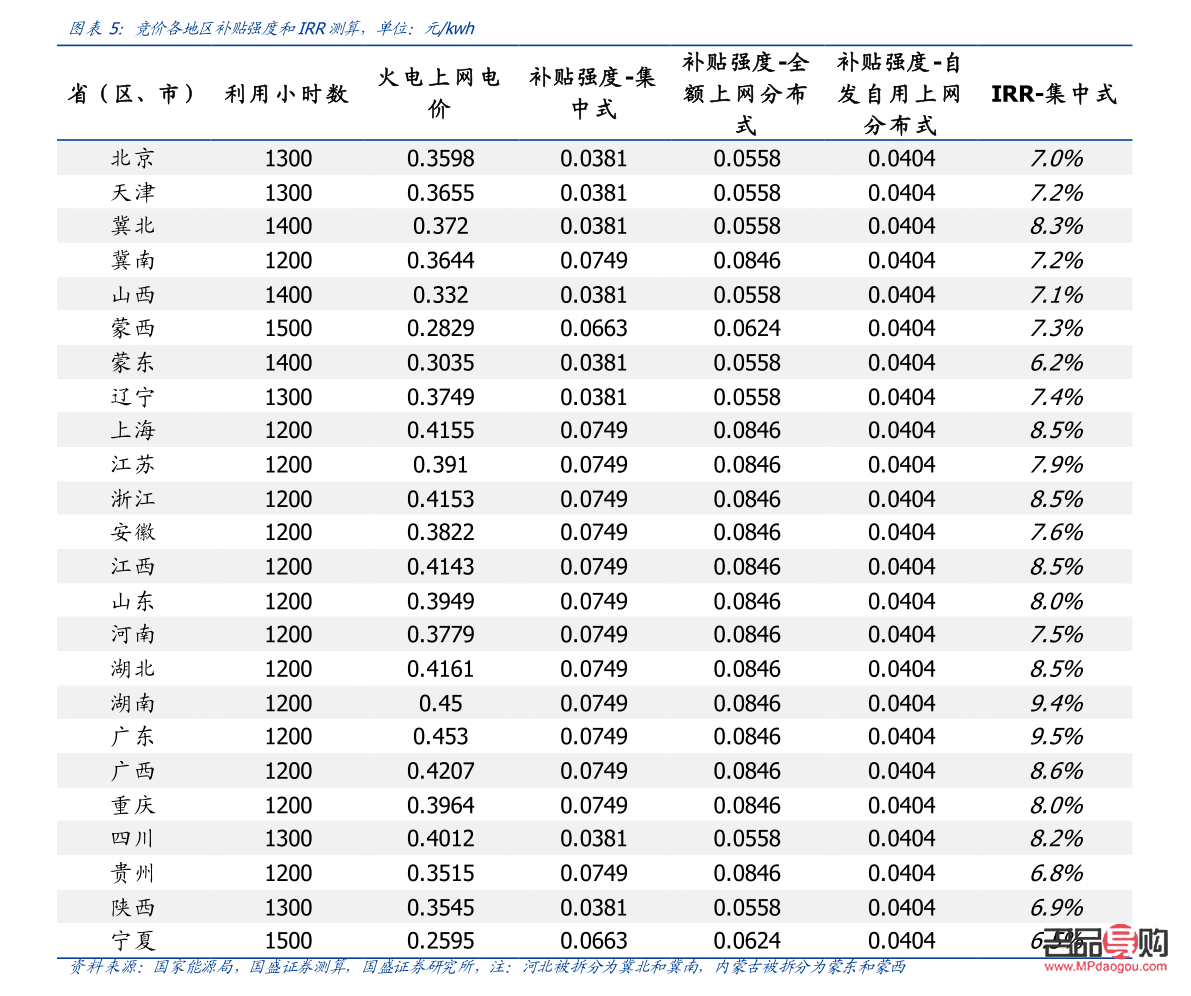Click the 安徽 row label
The height and width of the screenshot is (996, 1191).
click(133, 532)
